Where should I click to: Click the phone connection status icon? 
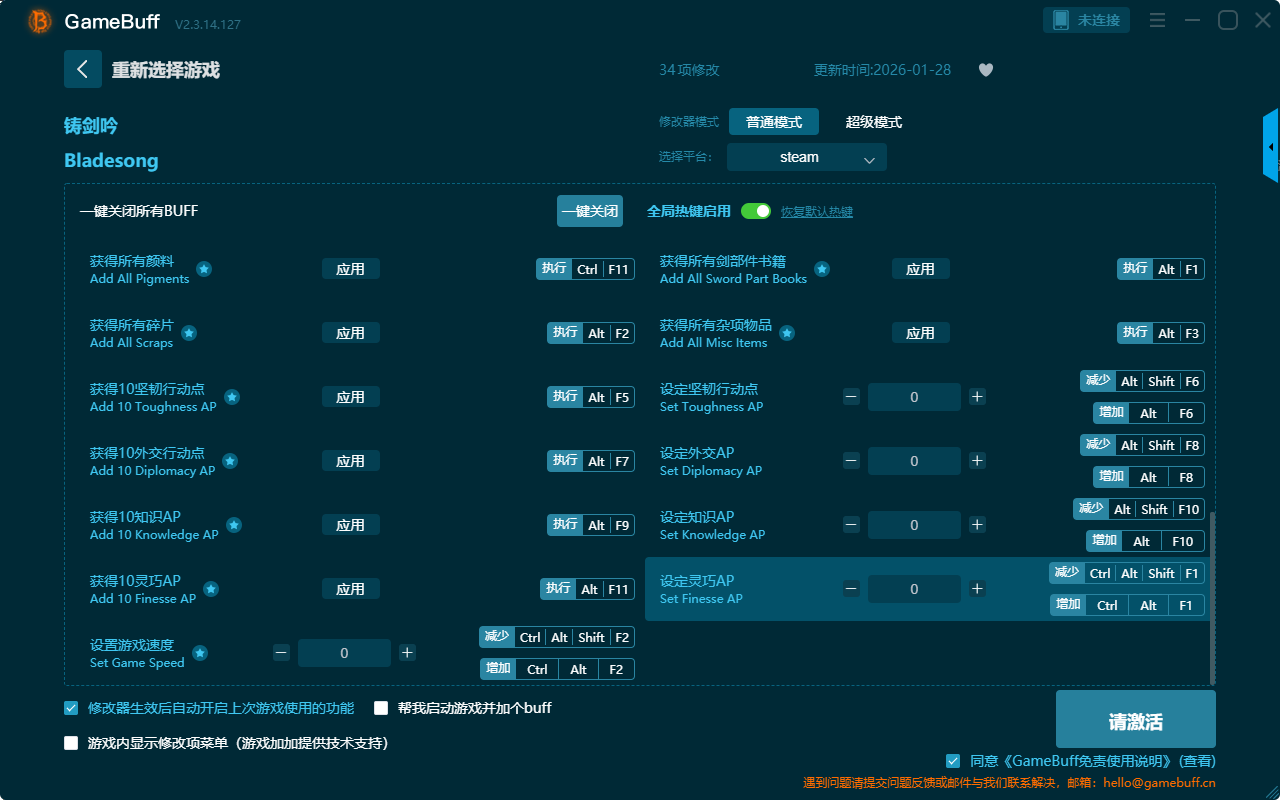[1061, 20]
